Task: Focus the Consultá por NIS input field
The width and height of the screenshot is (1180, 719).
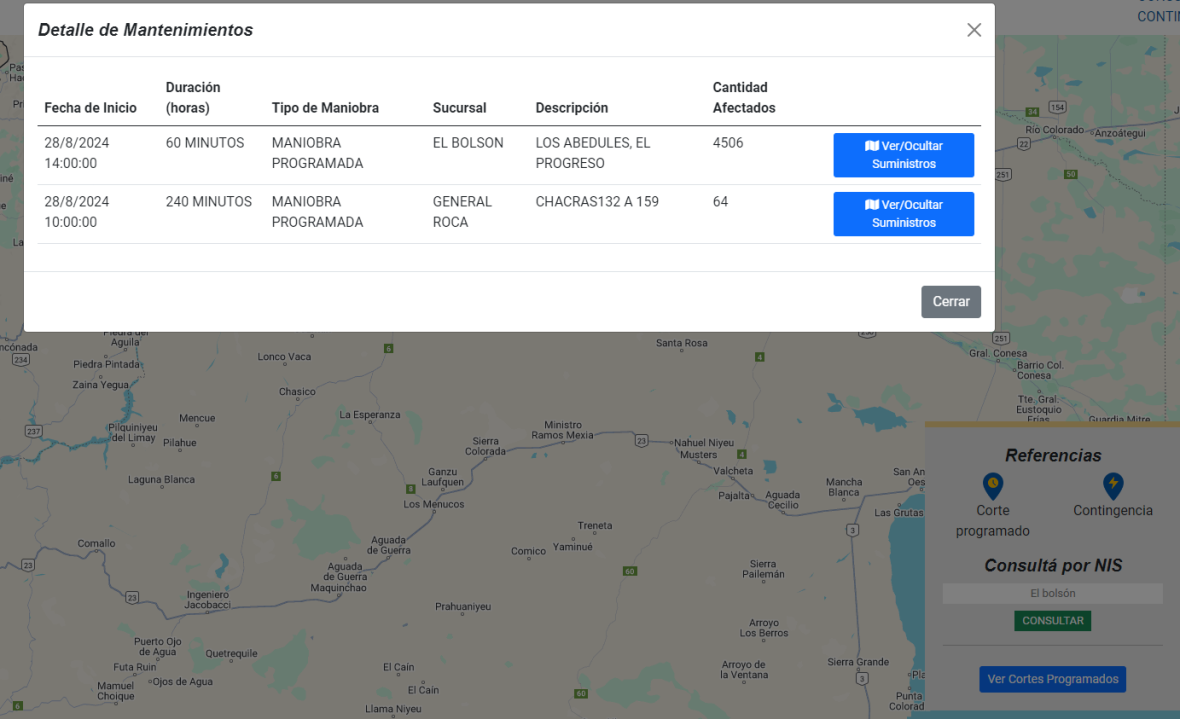Action: 1052,594
